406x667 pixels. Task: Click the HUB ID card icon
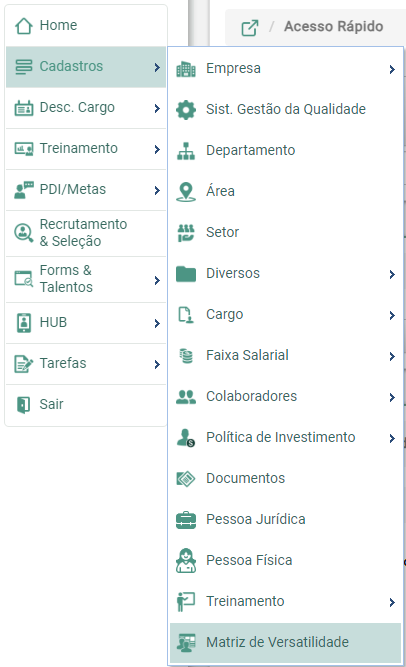[x=24, y=323]
